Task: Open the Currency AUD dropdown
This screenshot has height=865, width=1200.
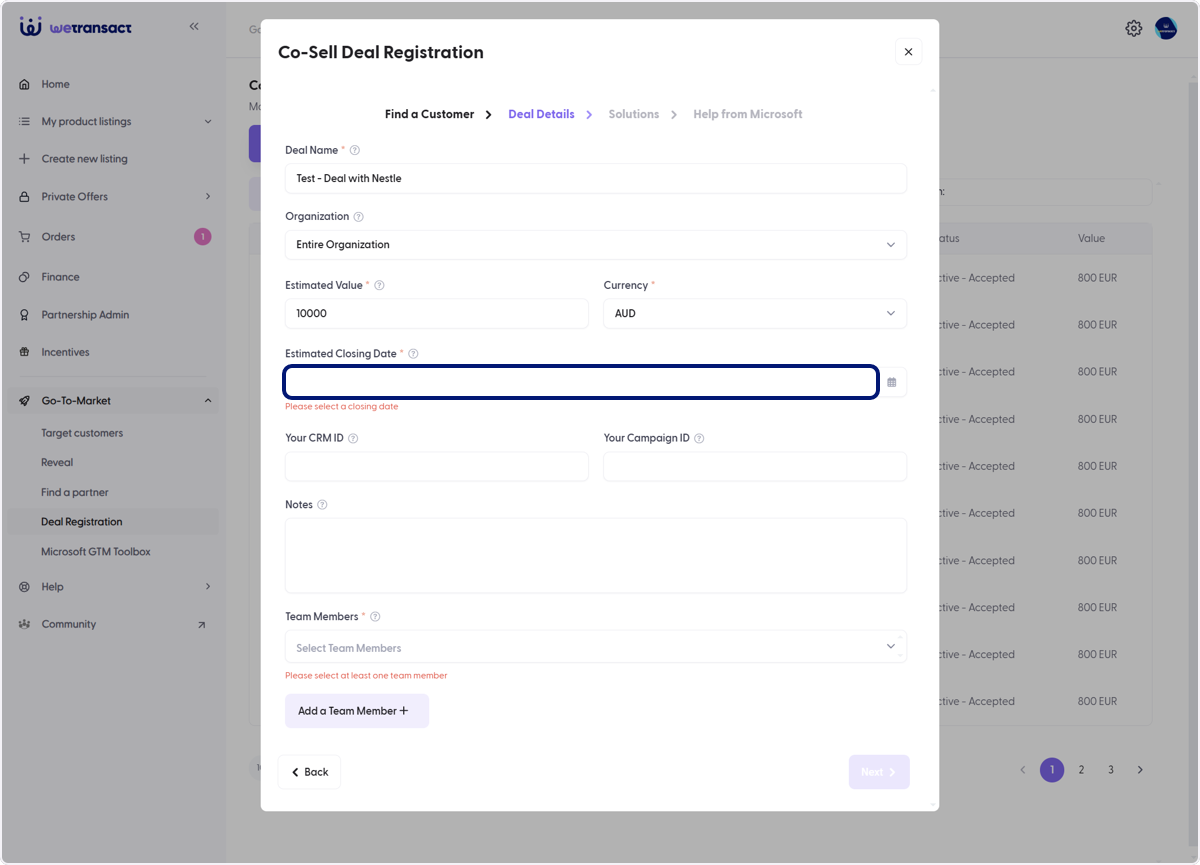Action: point(755,313)
